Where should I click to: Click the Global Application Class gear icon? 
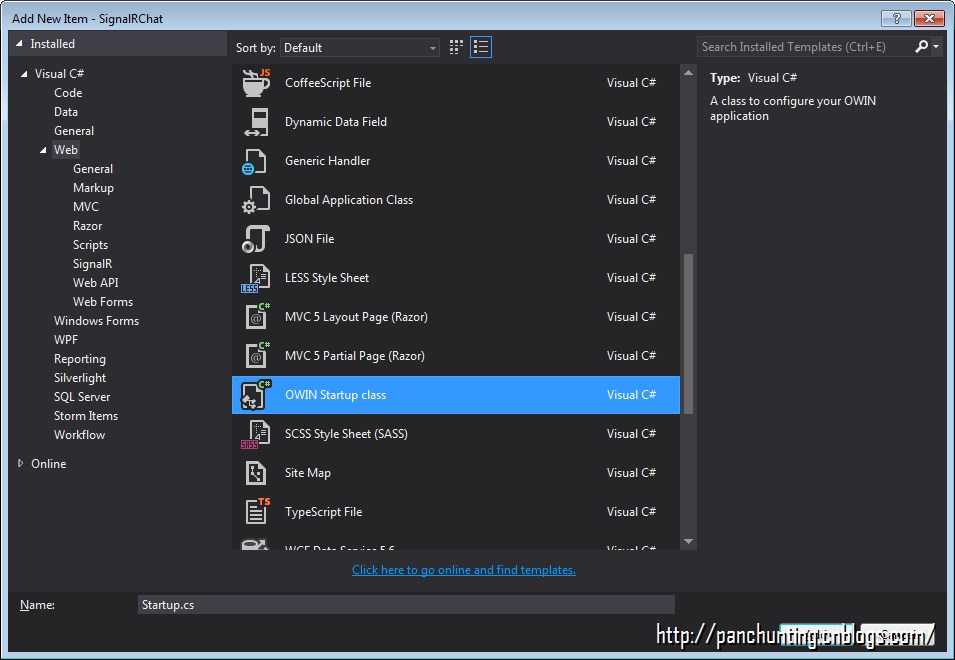click(x=256, y=200)
